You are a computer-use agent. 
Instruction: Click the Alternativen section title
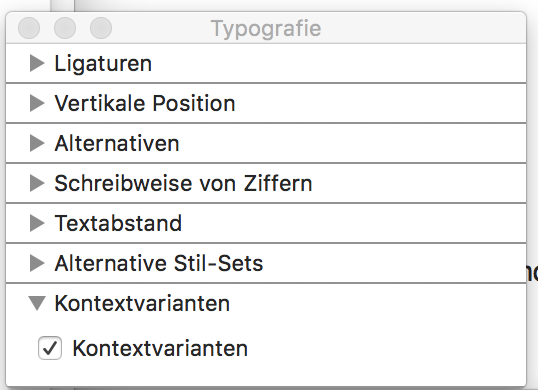[117, 143]
